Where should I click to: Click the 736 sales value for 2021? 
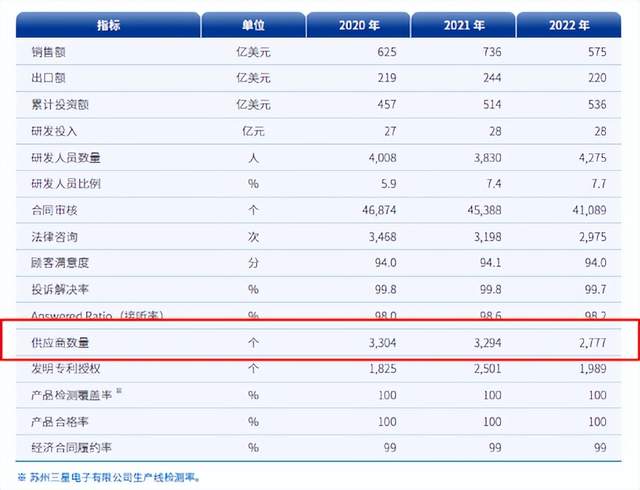[x=491, y=52]
